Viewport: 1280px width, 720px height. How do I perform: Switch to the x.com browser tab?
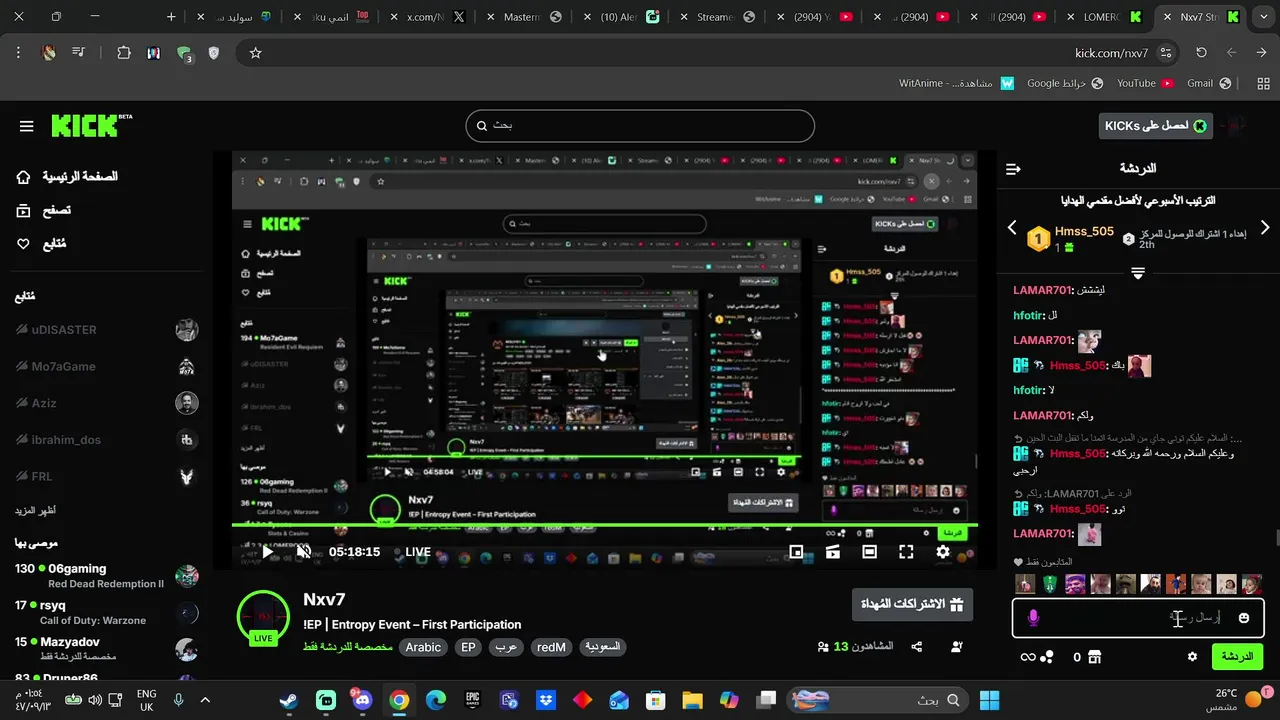point(428,17)
